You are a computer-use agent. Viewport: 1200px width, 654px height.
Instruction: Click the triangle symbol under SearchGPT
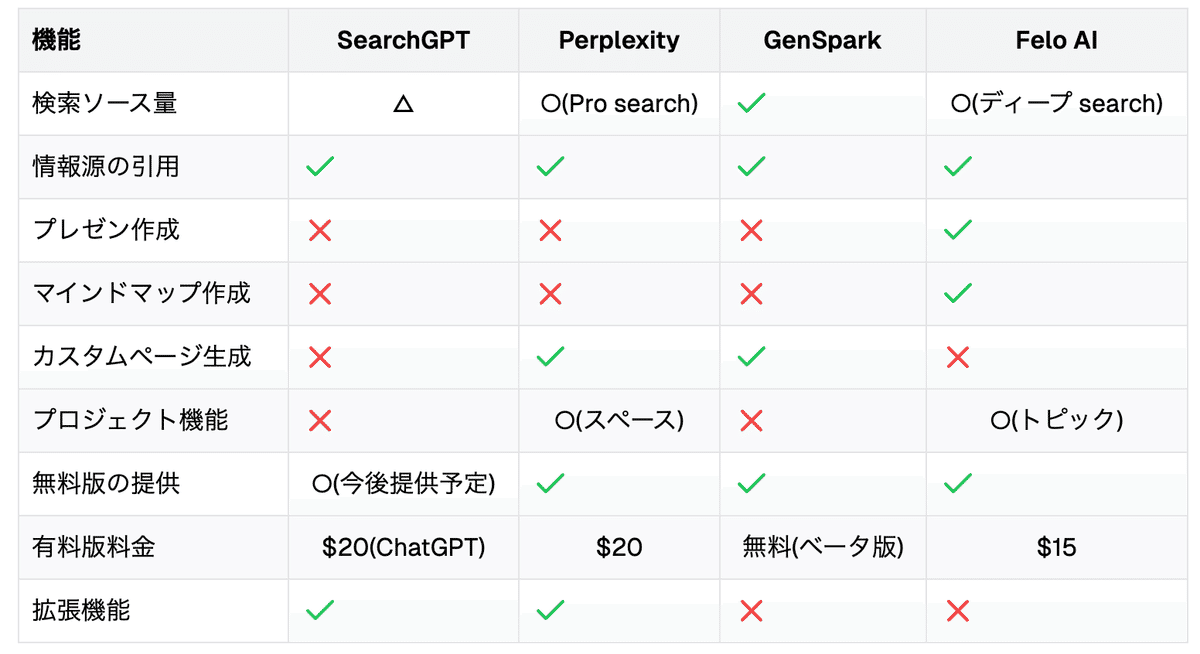point(403,104)
